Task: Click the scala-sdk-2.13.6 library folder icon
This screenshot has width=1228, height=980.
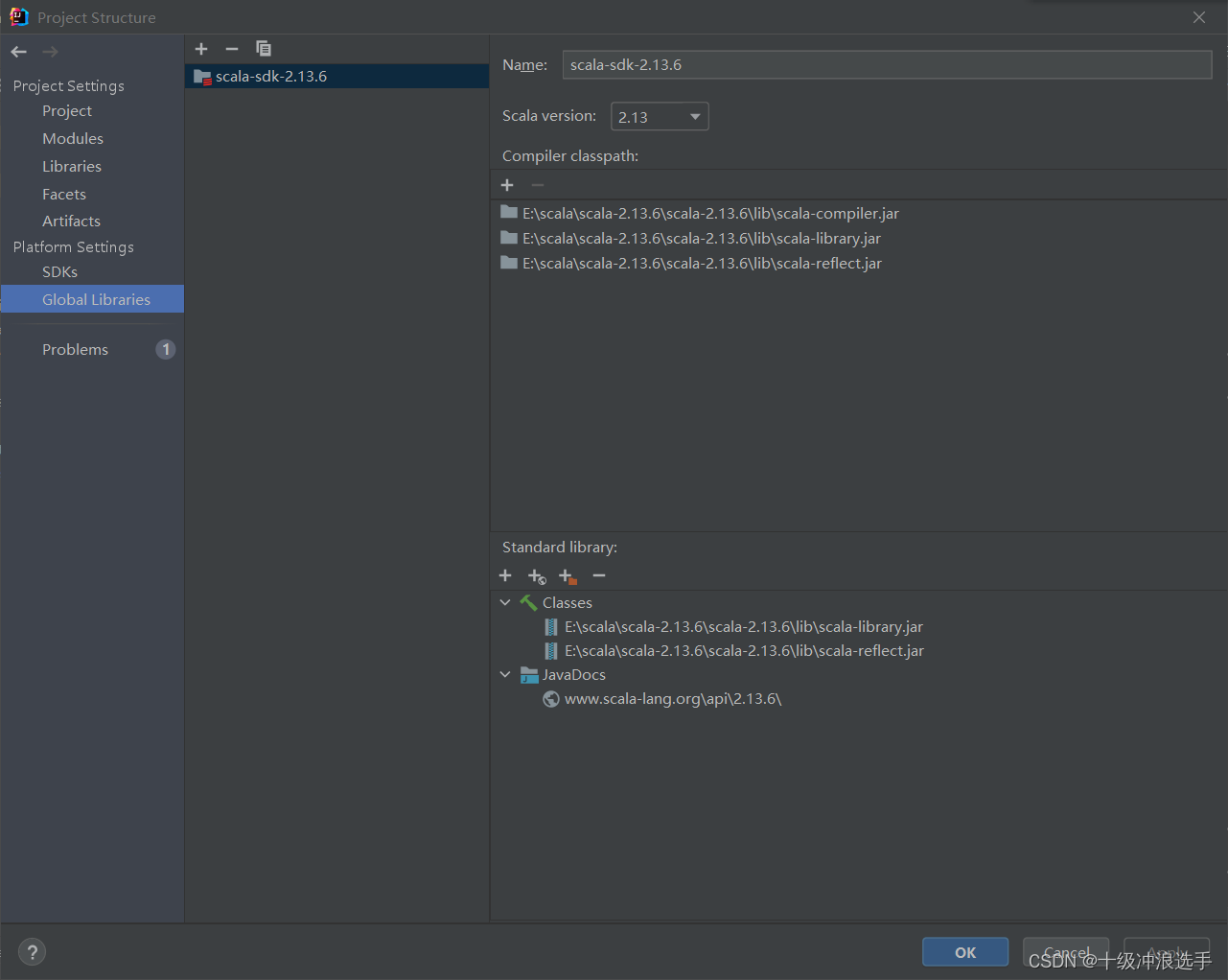Action: coord(202,77)
